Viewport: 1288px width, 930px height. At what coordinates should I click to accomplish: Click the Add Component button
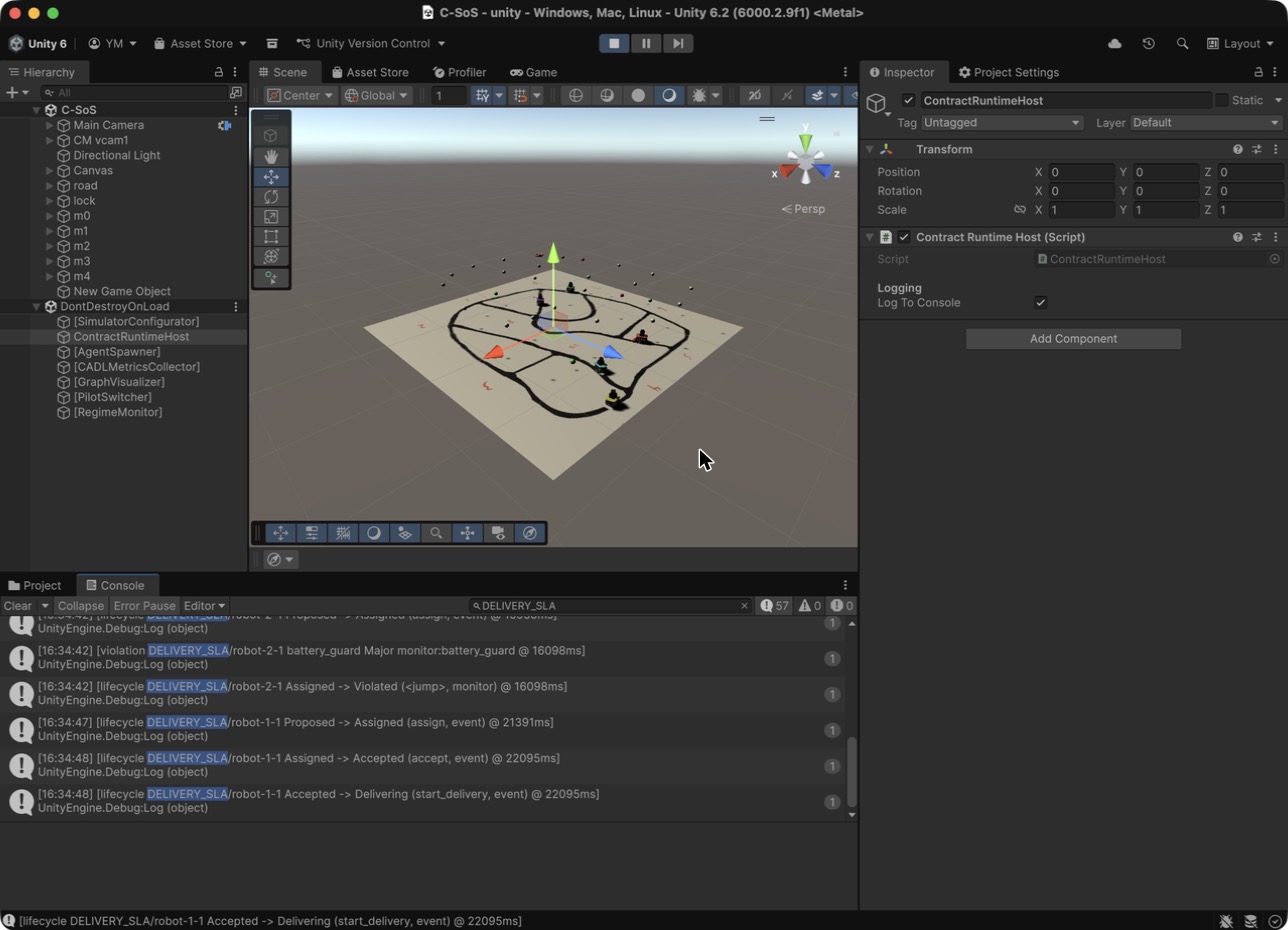[1073, 339]
